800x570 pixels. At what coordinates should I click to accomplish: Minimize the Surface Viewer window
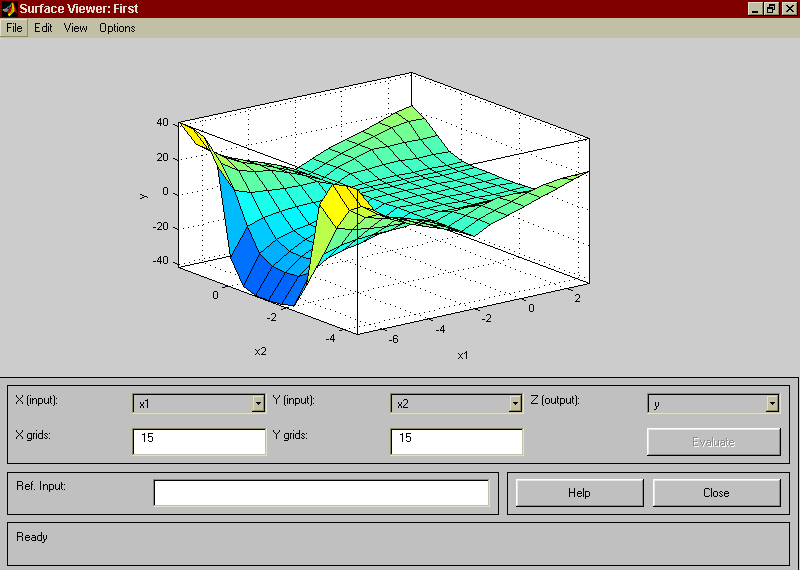[755, 8]
